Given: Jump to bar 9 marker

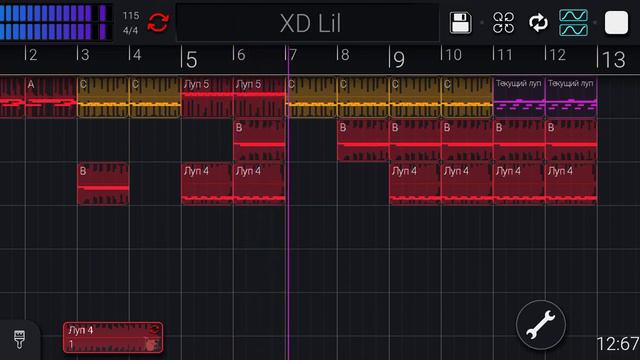Looking at the screenshot, I should click(x=398, y=58).
